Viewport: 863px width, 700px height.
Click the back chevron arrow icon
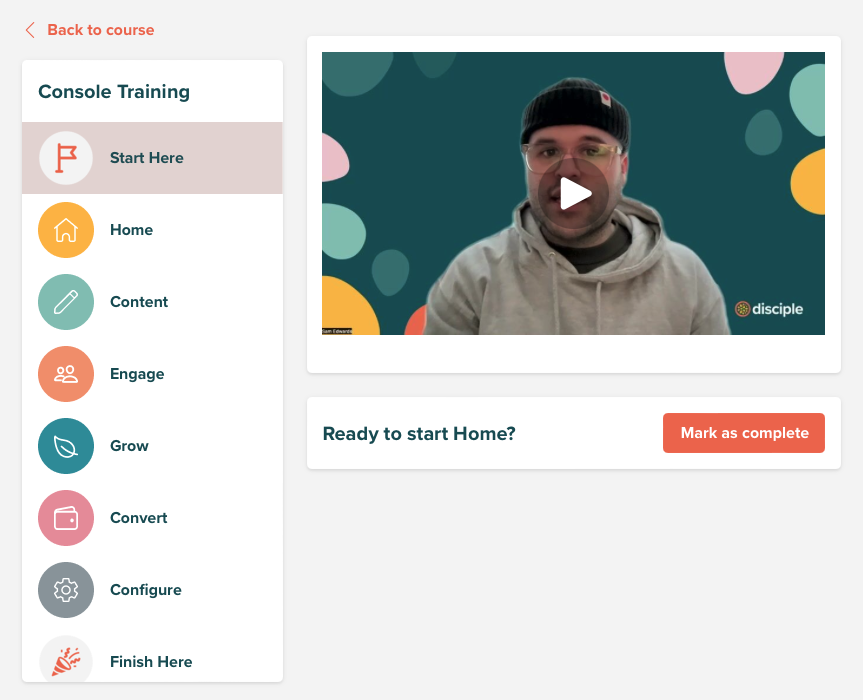30,30
